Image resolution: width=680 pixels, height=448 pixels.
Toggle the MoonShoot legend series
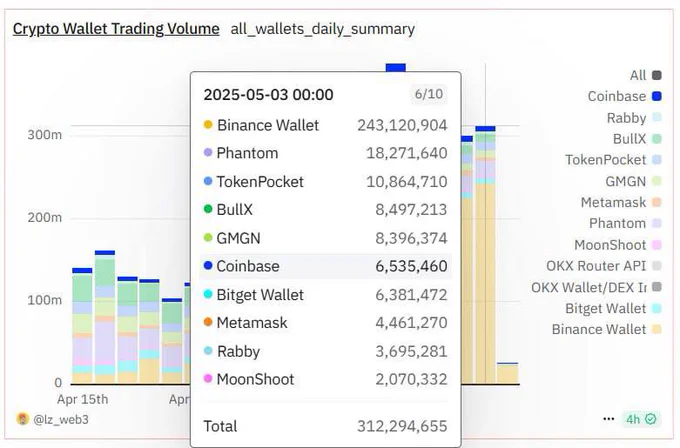coord(618,245)
